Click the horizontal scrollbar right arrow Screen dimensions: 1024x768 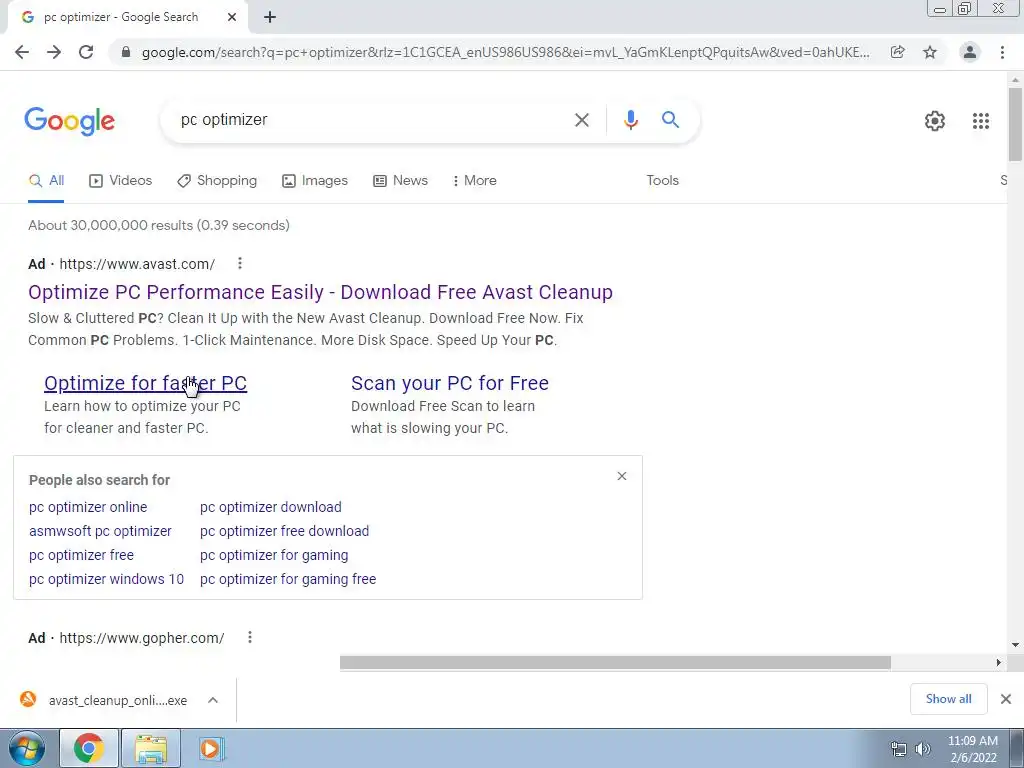tap(998, 663)
